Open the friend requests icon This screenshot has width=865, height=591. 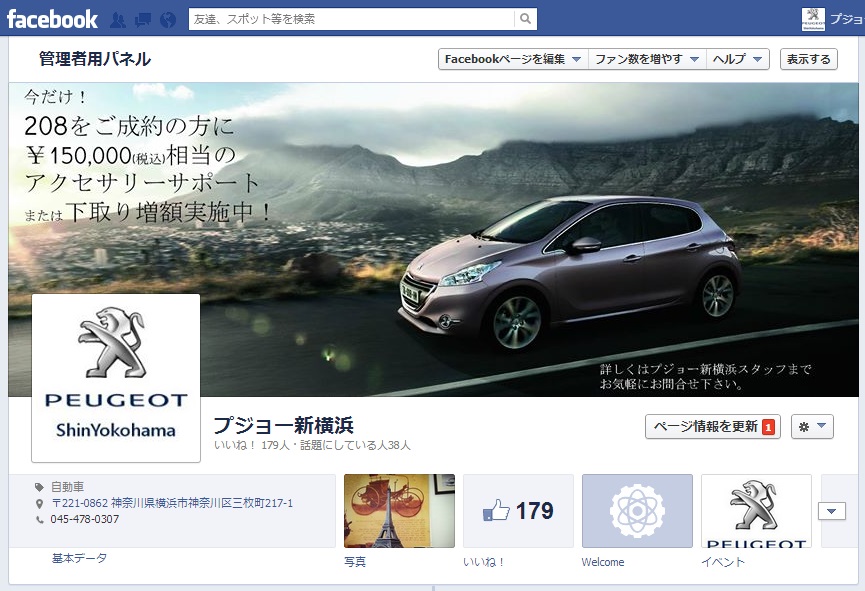pyautogui.click(x=118, y=20)
